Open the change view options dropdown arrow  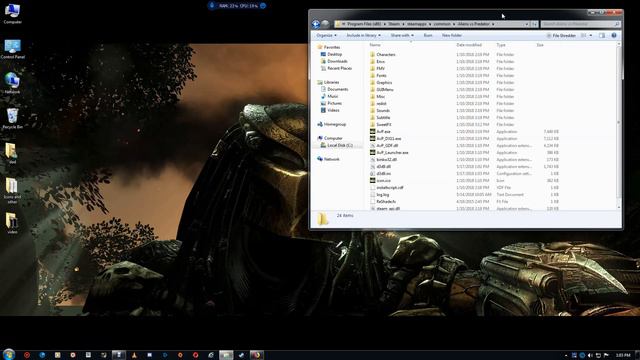[591, 36]
